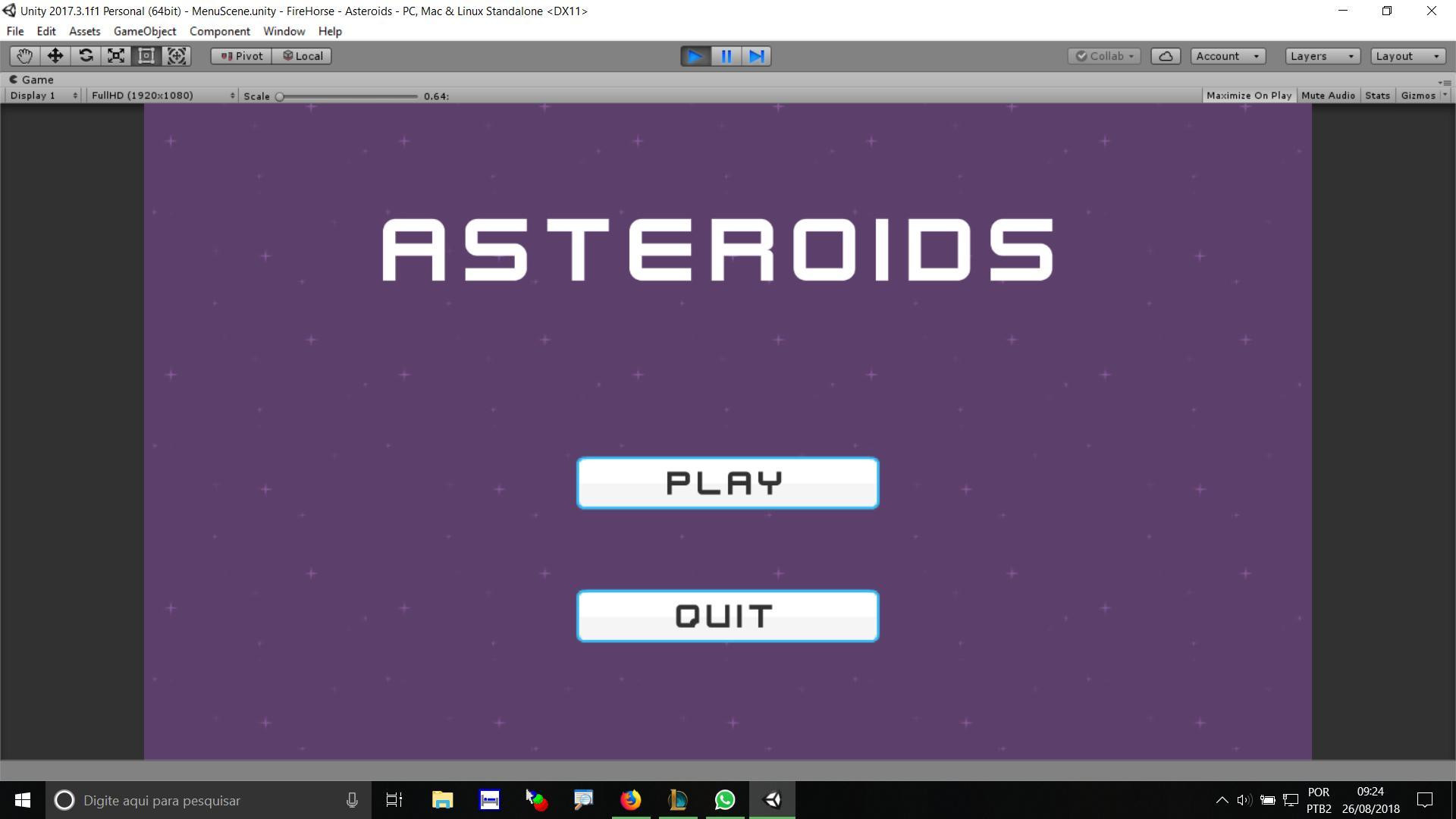
Task: Click the Windows search box
Action: 208,800
